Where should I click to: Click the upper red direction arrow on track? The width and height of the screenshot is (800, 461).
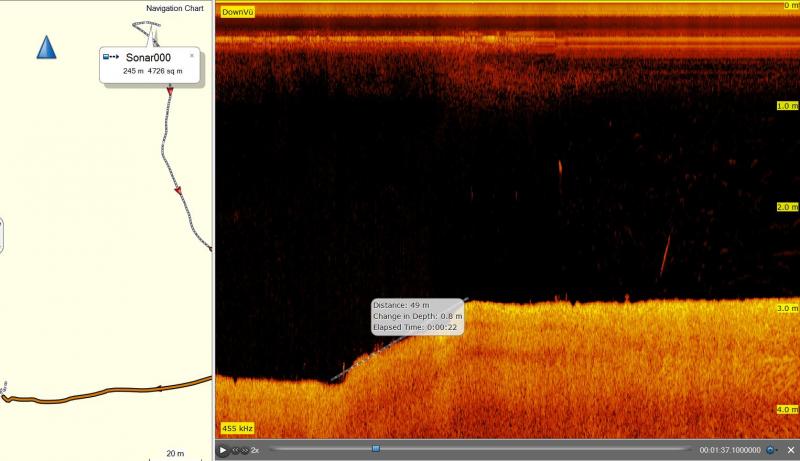coord(170,91)
